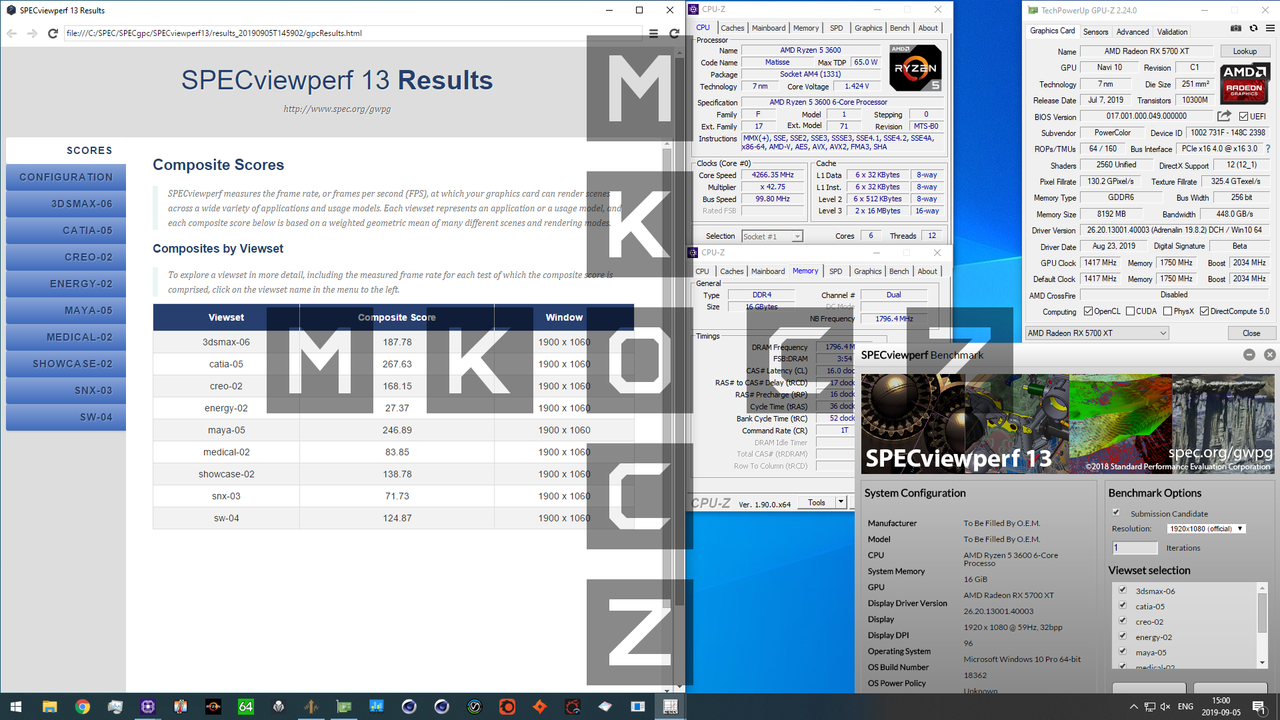Image resolution: width=1280 pixels, height=720 pixels.
Task: Open File Explorer from the taskbar
Action: (x=49, y=706)
